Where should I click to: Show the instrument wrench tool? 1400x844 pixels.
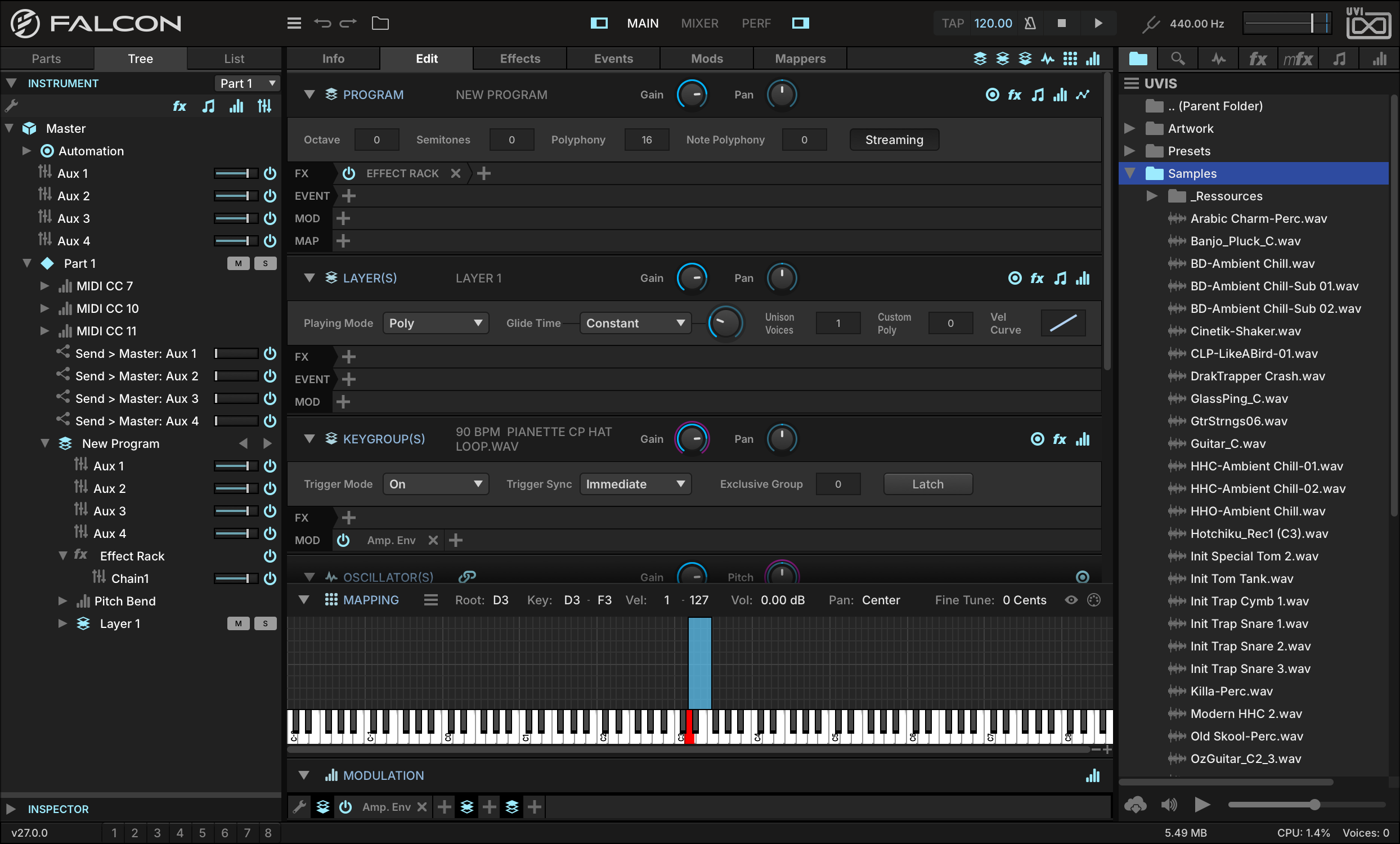coord(11,106)
